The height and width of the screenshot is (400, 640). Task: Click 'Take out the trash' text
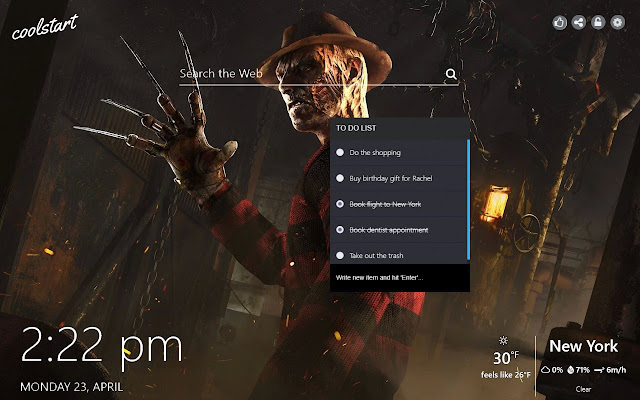click(x=376, y=256)
